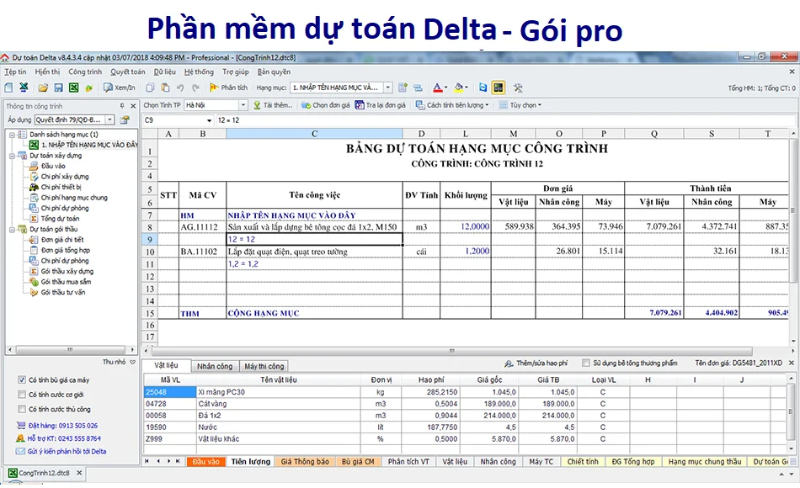
Task: Open the C9 cell name box dropdown
Action: coord(209,120)
